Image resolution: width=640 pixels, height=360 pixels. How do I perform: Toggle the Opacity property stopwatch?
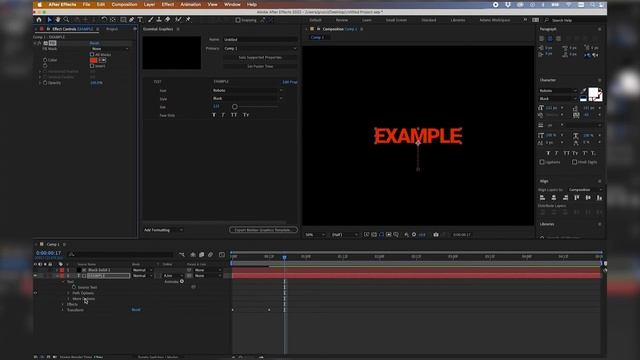pos(45,83)
